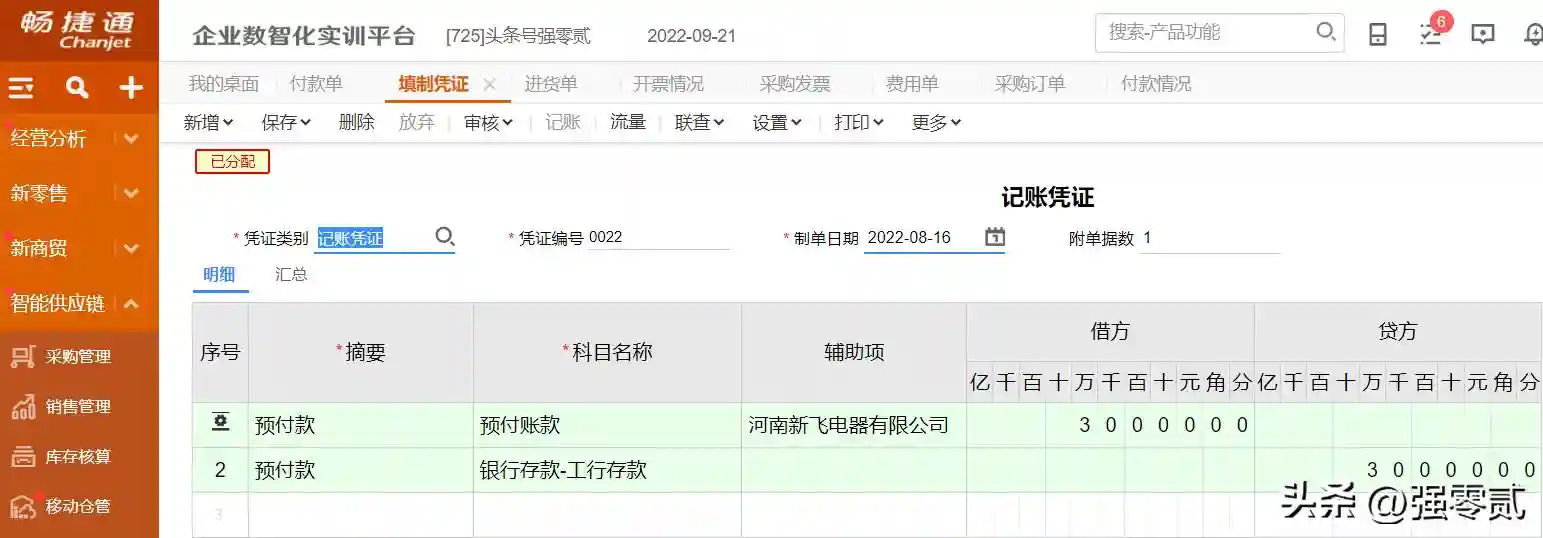The width and height of the screenshot is (1543, 538).
Task: Open the task list icon with badge 6
Action: [1431, 34]
